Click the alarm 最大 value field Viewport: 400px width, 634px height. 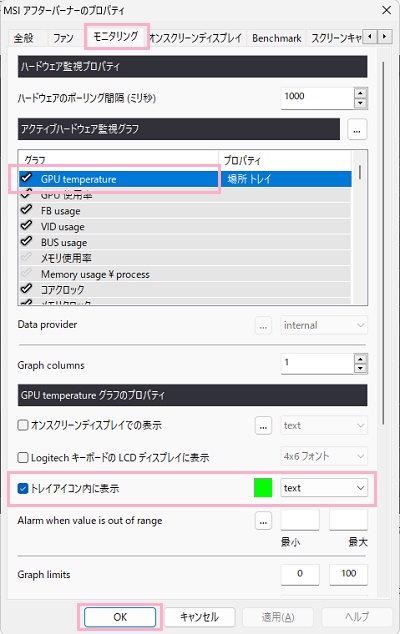pyautogui.click(x=348, y=520)
